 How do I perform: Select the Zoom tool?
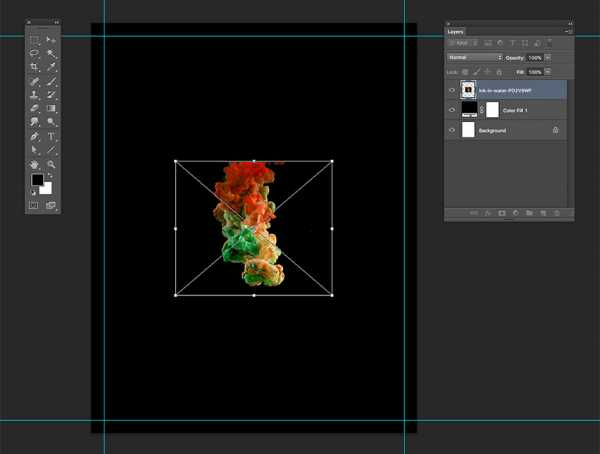pos(52,163)
